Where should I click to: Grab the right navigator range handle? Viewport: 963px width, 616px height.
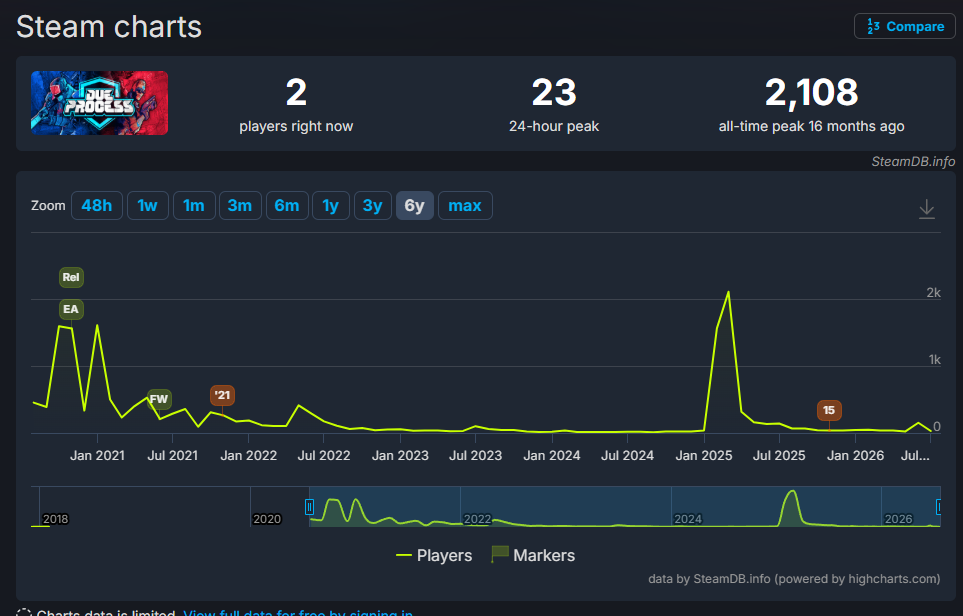pyautogui.click(x=938, y=507)
